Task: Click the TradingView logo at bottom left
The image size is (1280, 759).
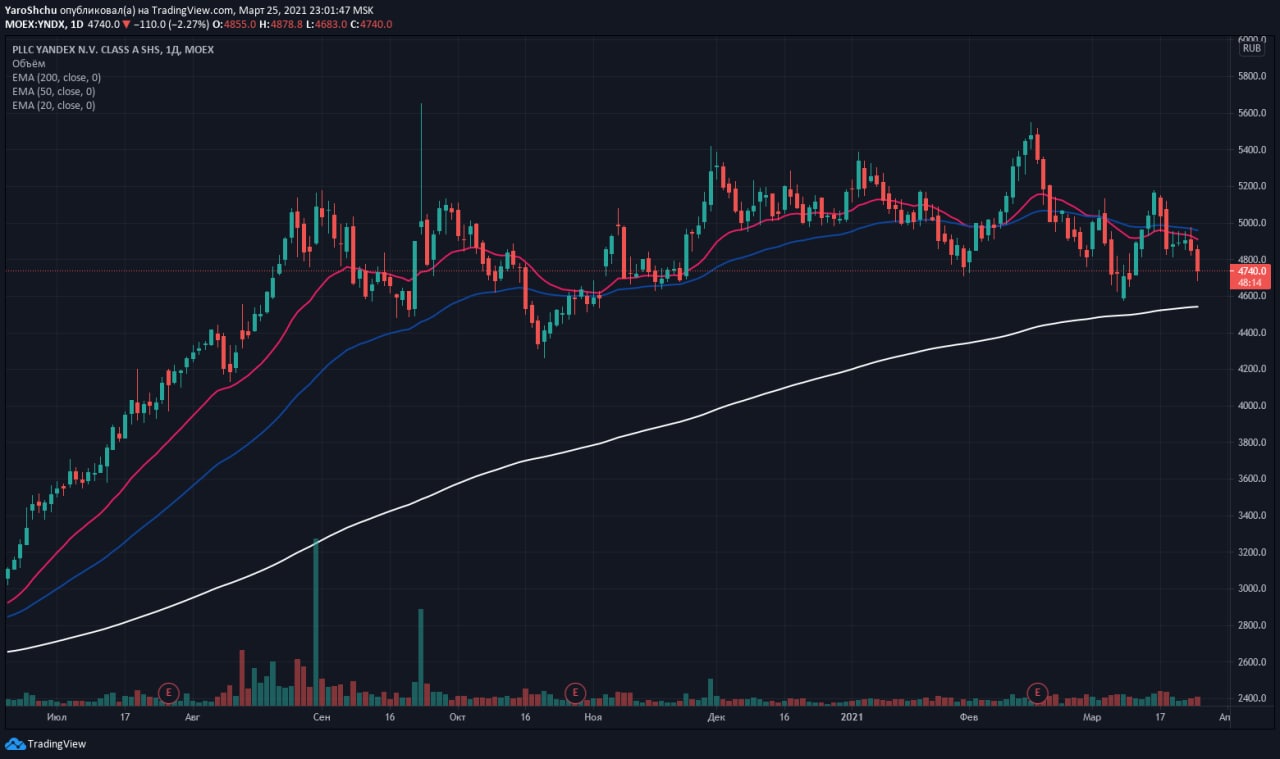Action: [46, 744]
